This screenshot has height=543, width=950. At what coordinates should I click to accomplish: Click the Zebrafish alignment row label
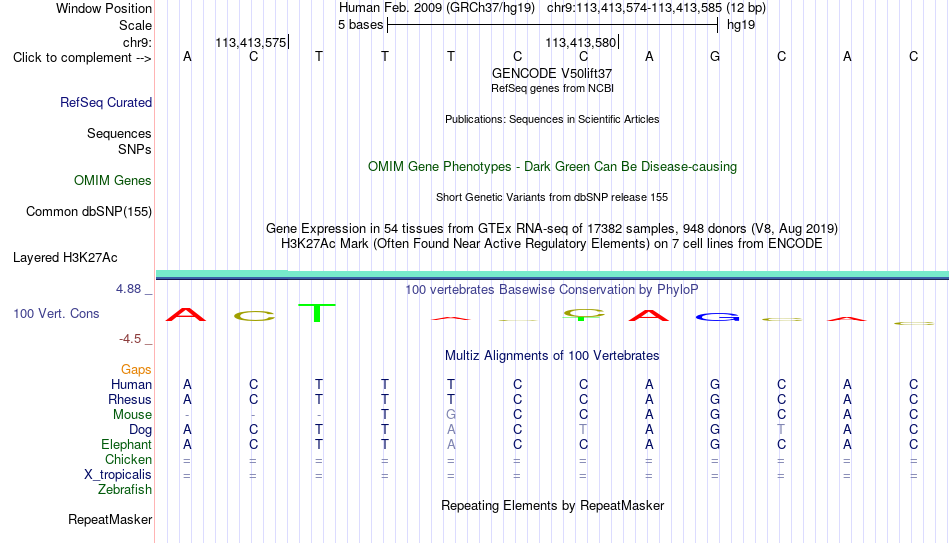click(x=125, y=489)
